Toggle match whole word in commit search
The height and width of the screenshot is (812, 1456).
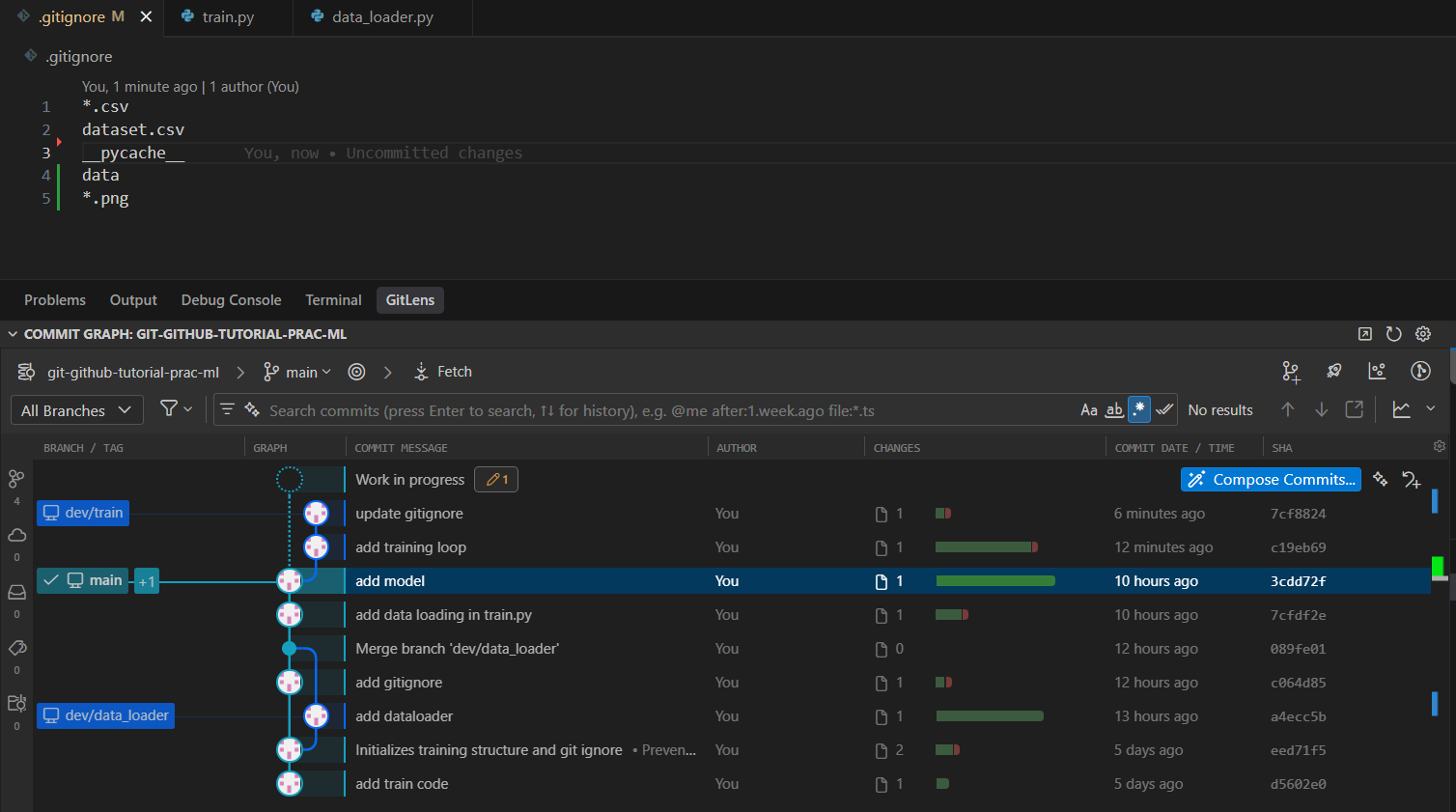[1113, 409]
